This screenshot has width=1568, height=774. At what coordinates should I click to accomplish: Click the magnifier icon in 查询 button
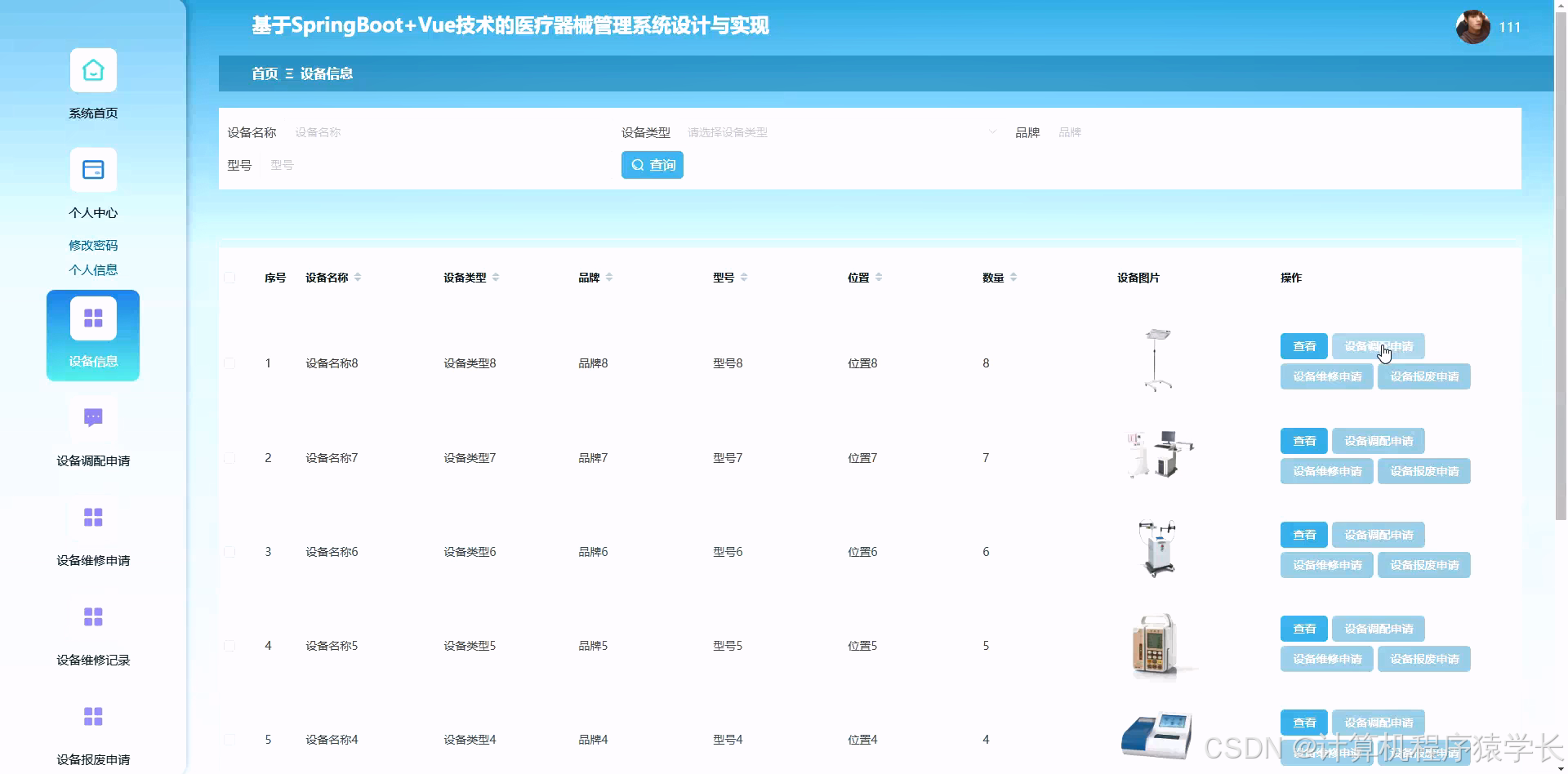click(639, 165)
